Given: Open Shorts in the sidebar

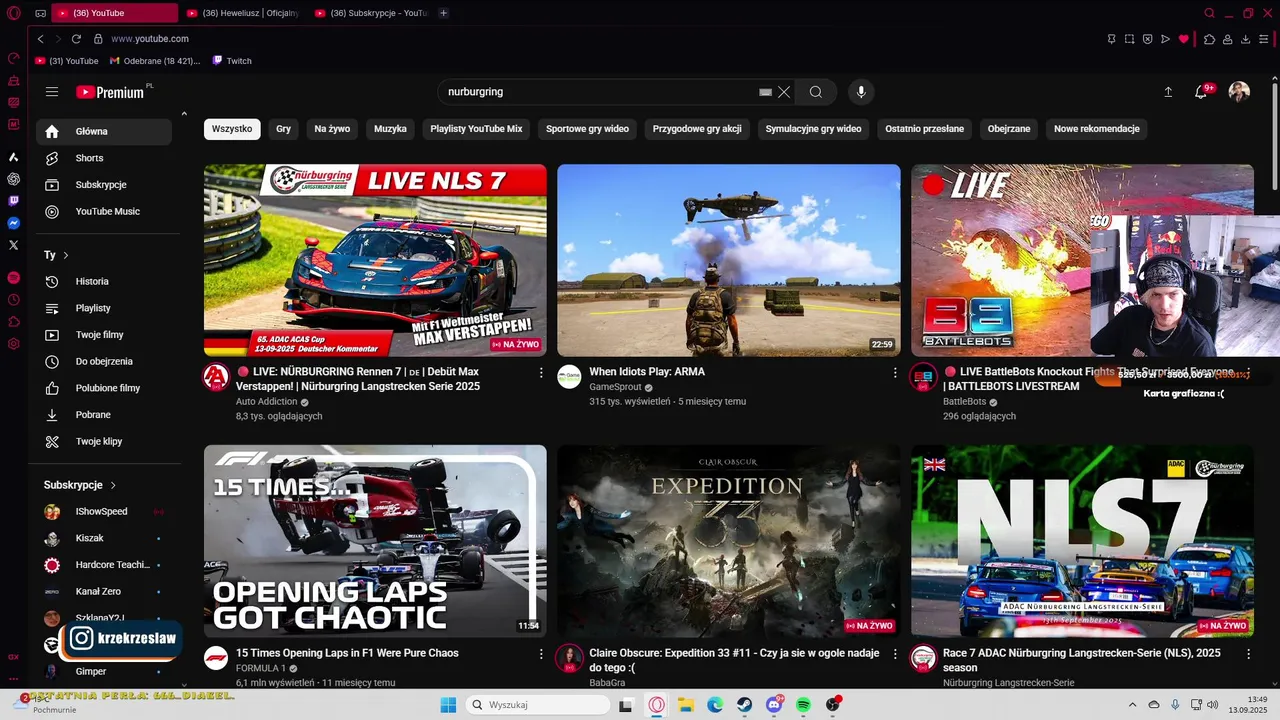Looking at the screenshot, I should (104, 158).
